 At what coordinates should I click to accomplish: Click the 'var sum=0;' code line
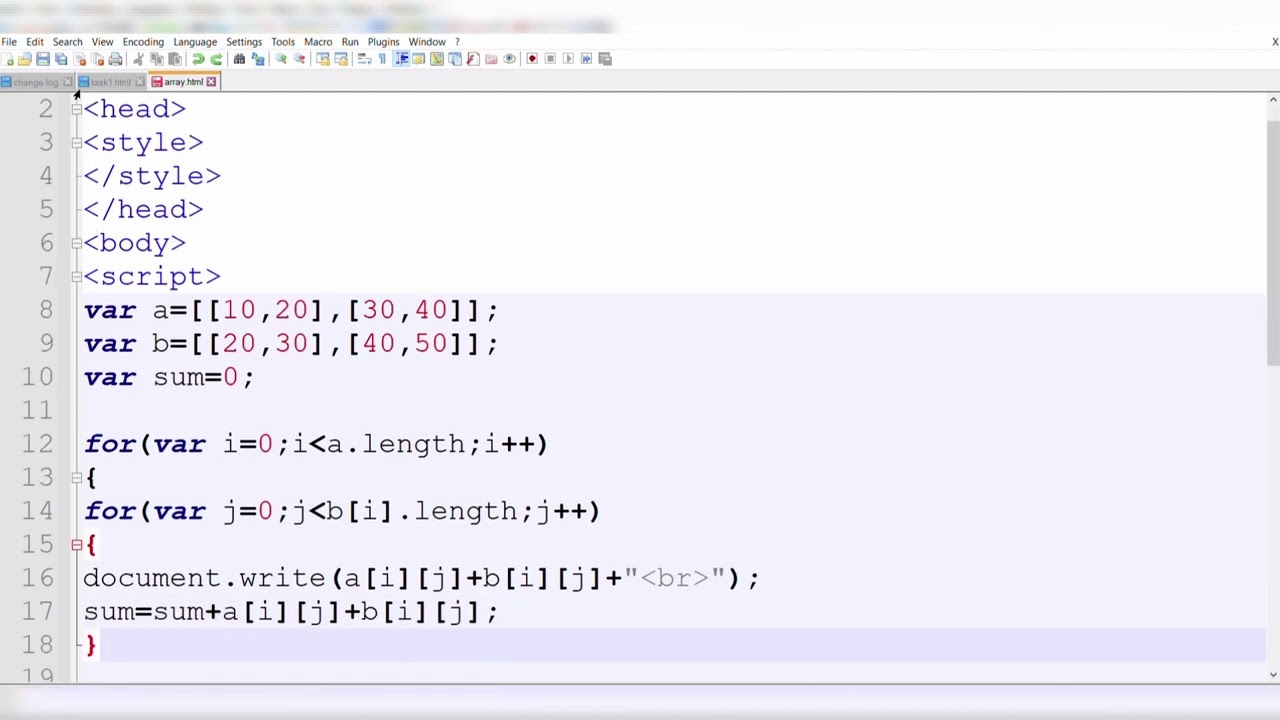(x=169, y=377)
